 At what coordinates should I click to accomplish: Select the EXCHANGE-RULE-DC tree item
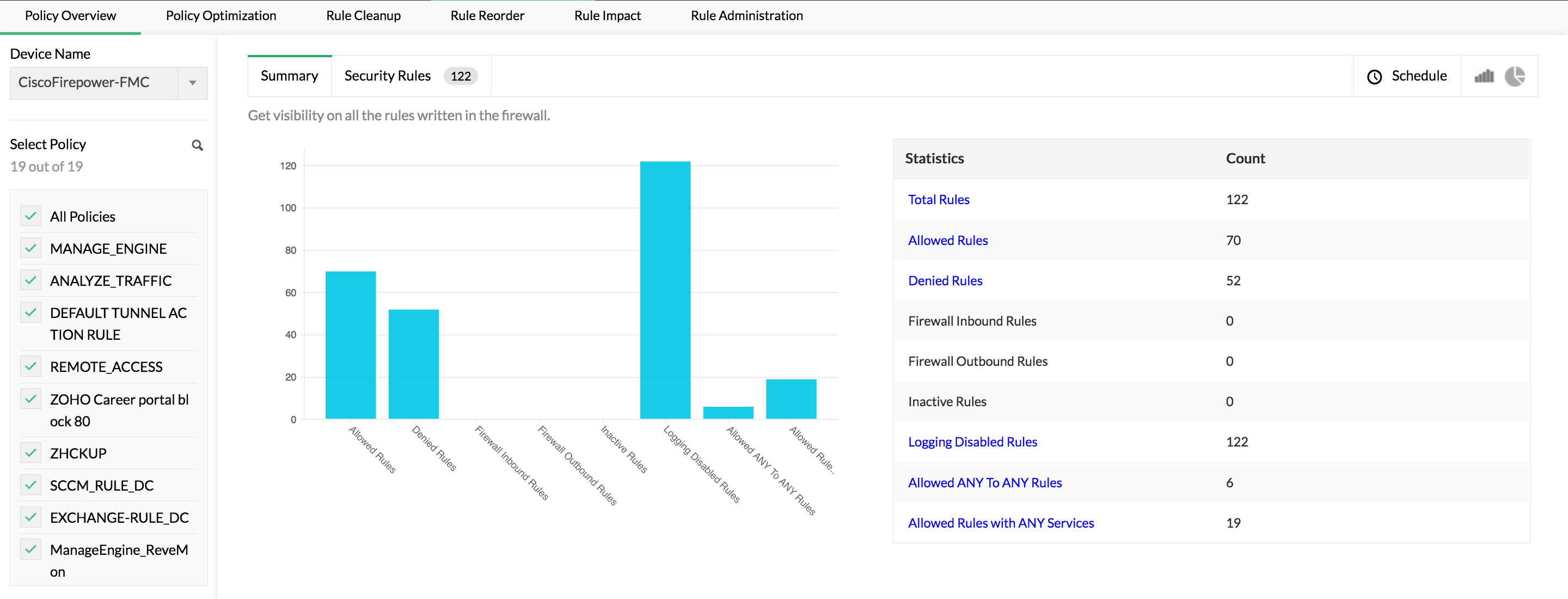119,517
